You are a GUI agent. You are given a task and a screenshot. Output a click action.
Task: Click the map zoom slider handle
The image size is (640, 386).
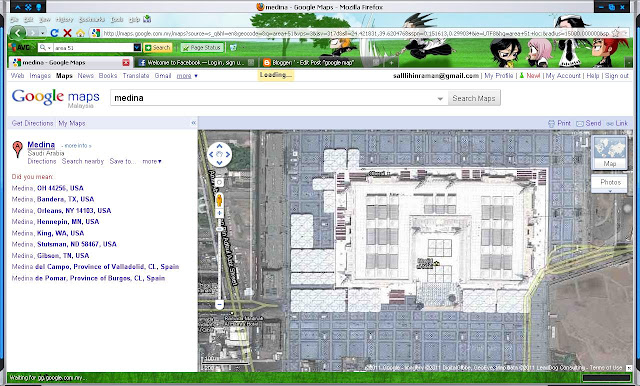(x=219, y=229)
